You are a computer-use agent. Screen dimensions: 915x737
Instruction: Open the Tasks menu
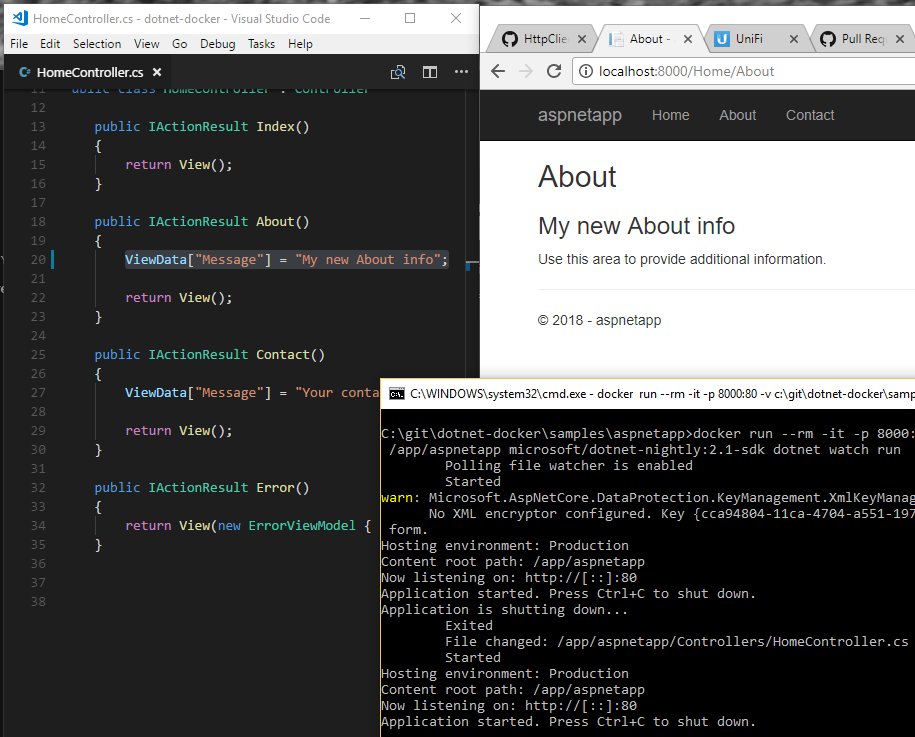pos(260,43)
